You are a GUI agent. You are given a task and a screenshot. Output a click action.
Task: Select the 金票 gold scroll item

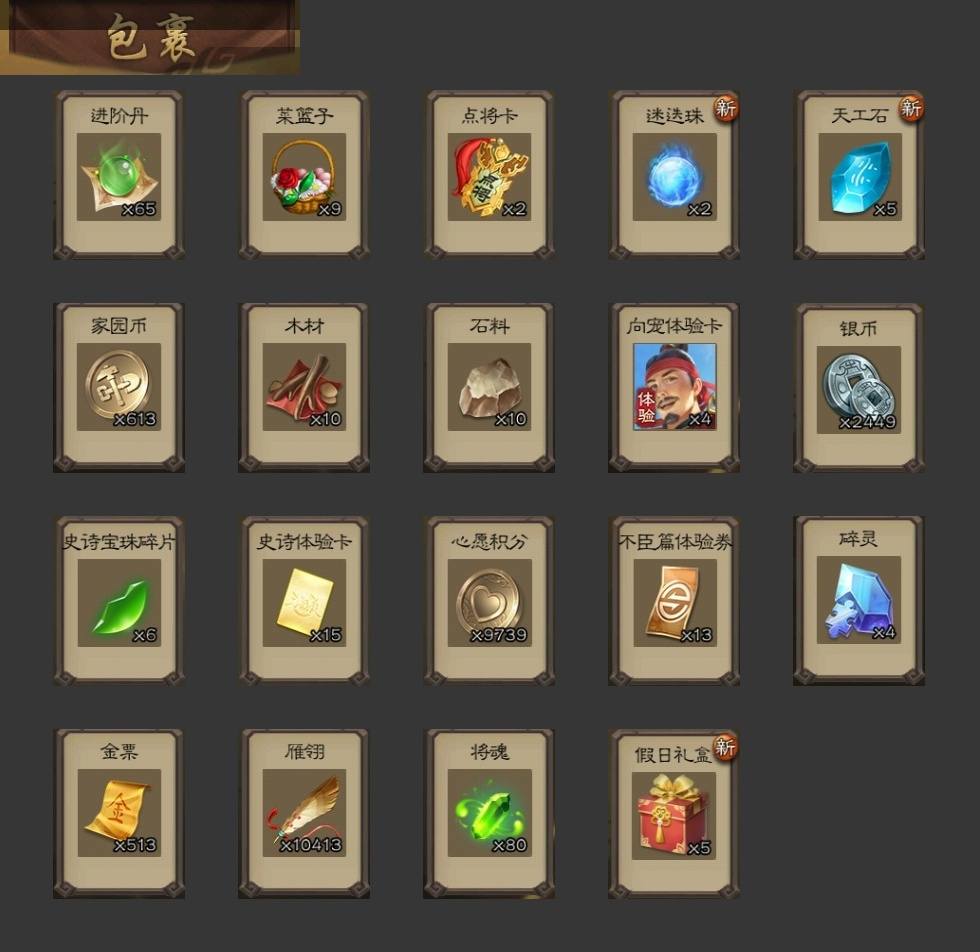pos(119,813)
